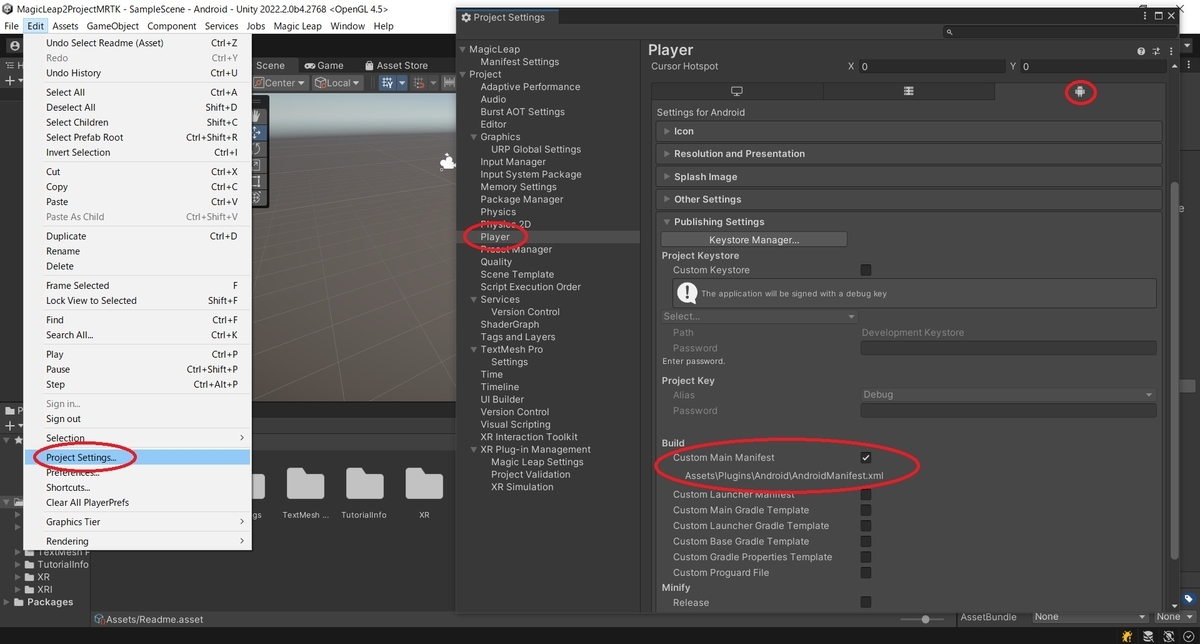Enable Custom Launcher Gradle Template checkbox
The height and width of the screenshot is (644, 1200).
point(866,526)
